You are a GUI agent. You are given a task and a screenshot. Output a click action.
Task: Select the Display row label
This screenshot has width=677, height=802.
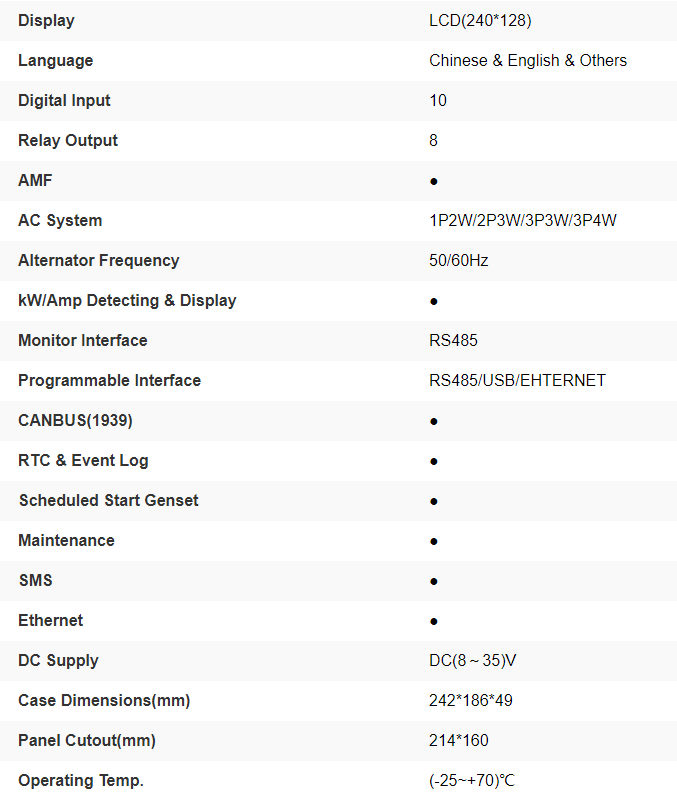point(46,20)
